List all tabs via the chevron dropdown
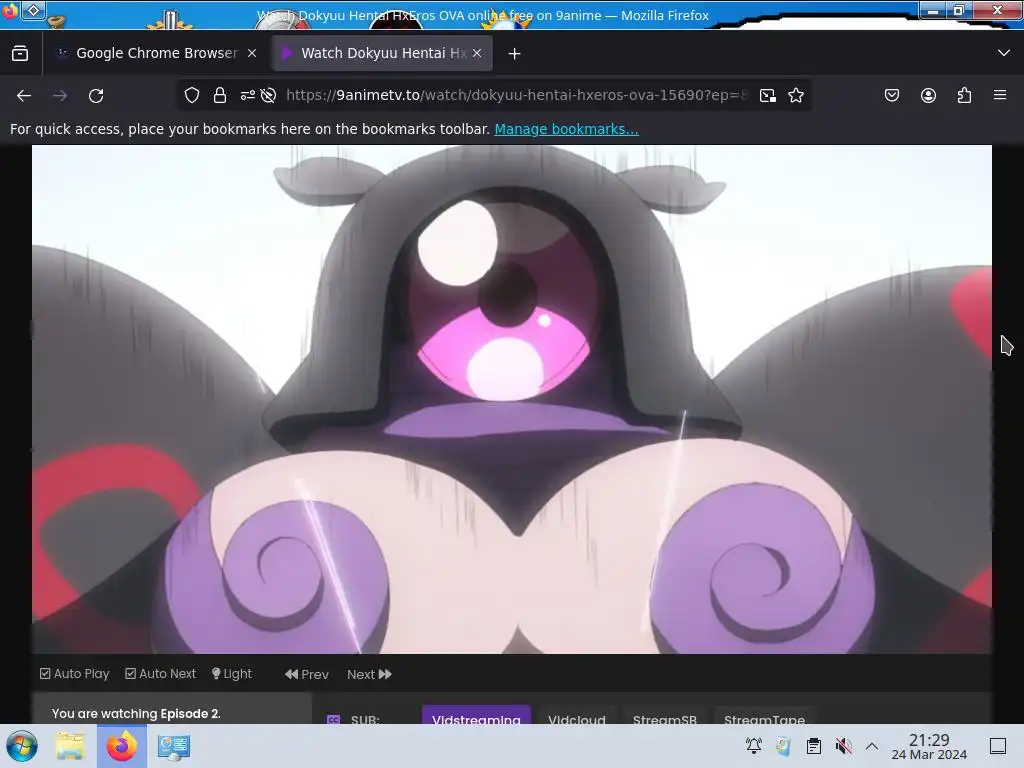Screen dimensions: 1024x768 pos(1004,53)
